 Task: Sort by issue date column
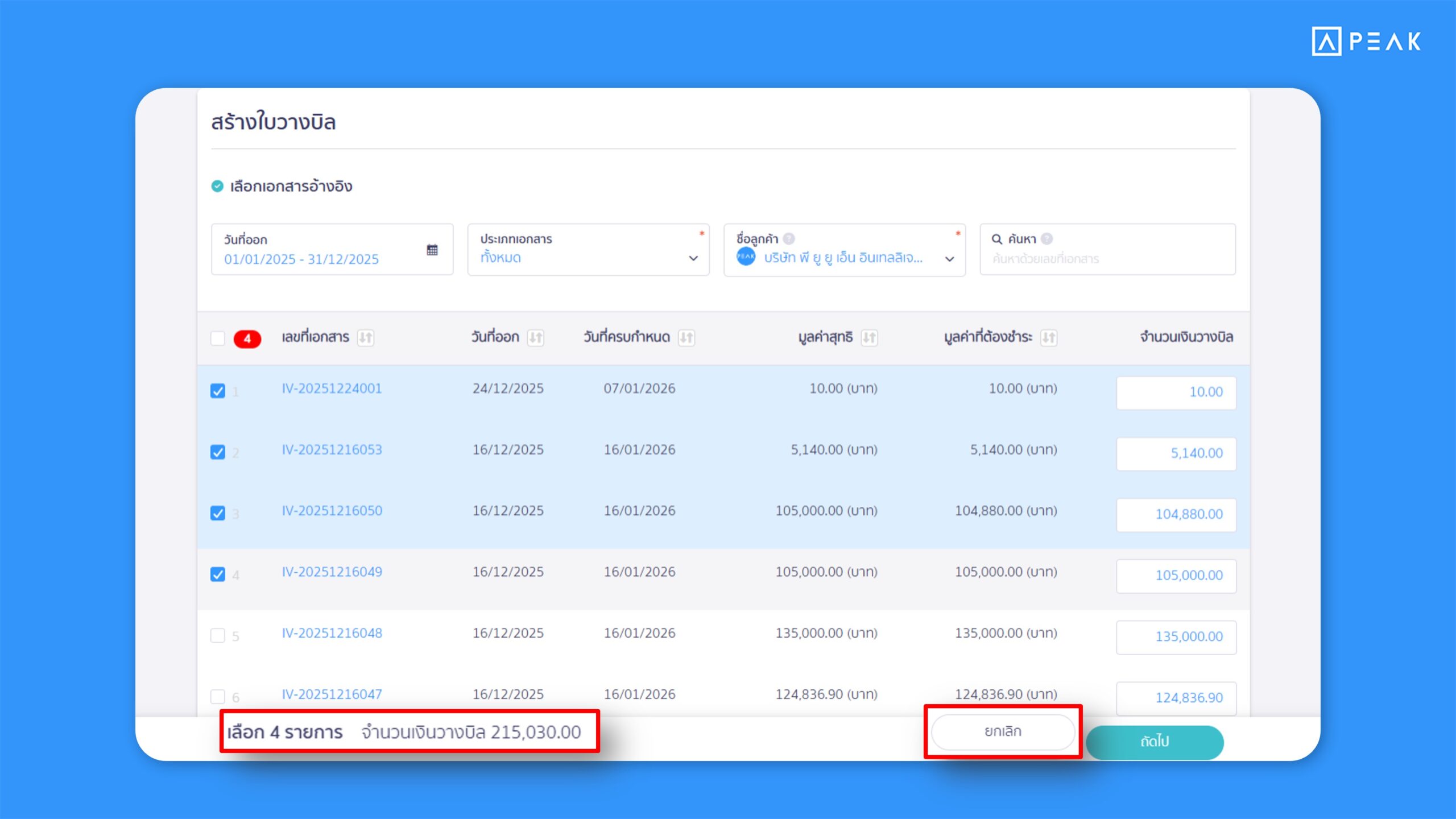click(x=535, y=338)
